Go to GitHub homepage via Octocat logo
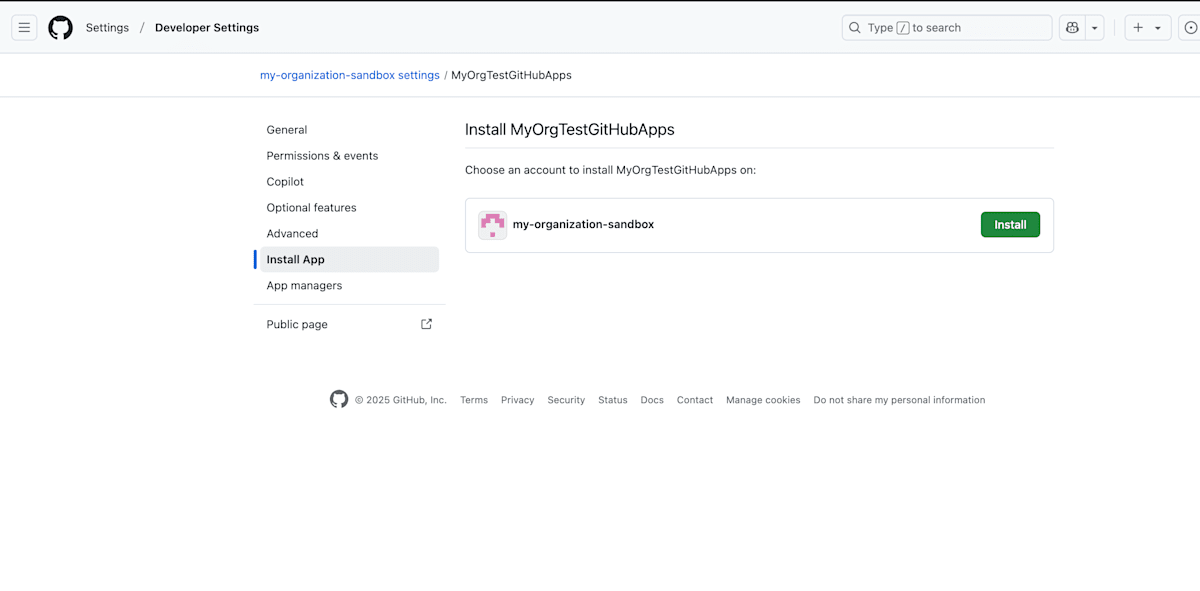This screenshot has height=591, width=1200. [x=61, y=28]
